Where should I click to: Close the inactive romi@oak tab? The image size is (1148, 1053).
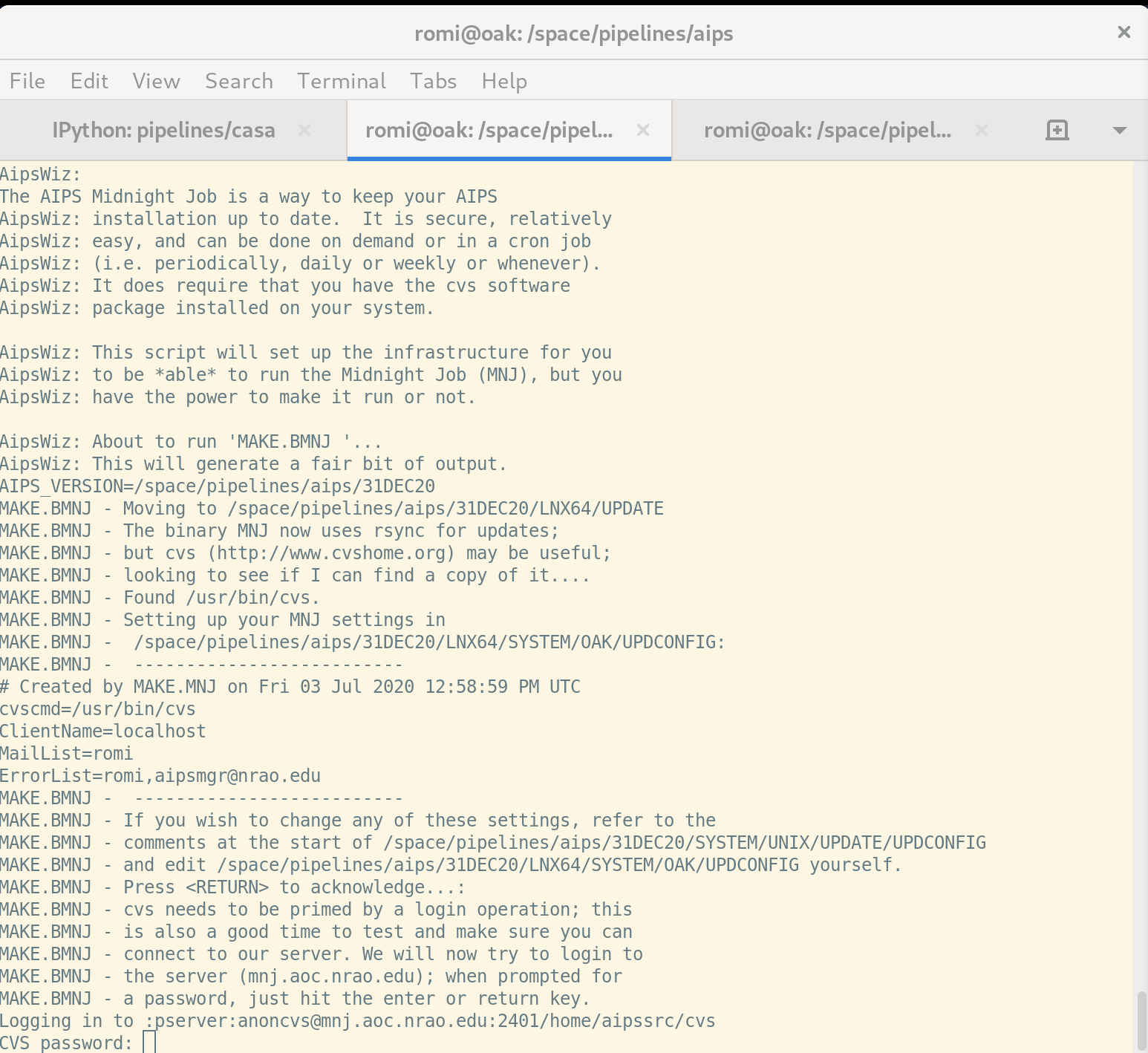tap(981, 131)
